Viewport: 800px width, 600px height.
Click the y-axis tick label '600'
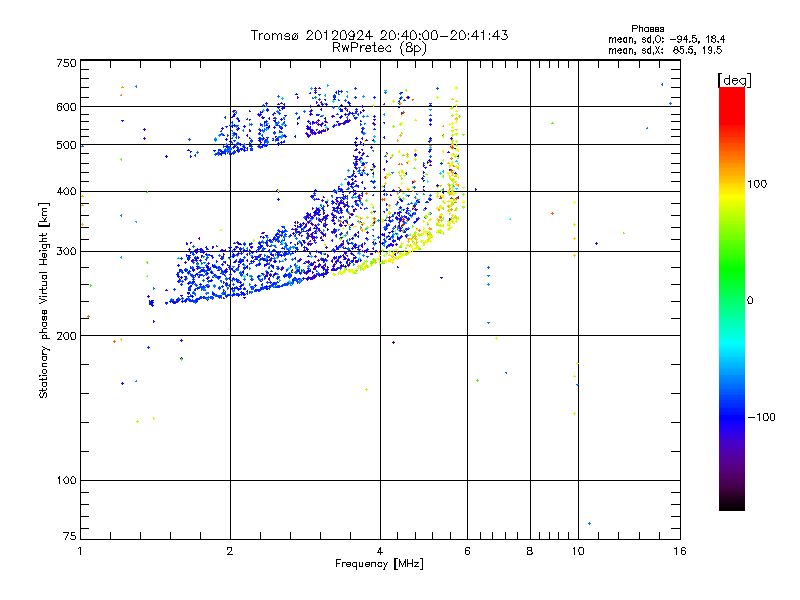[x=66, y=107]
